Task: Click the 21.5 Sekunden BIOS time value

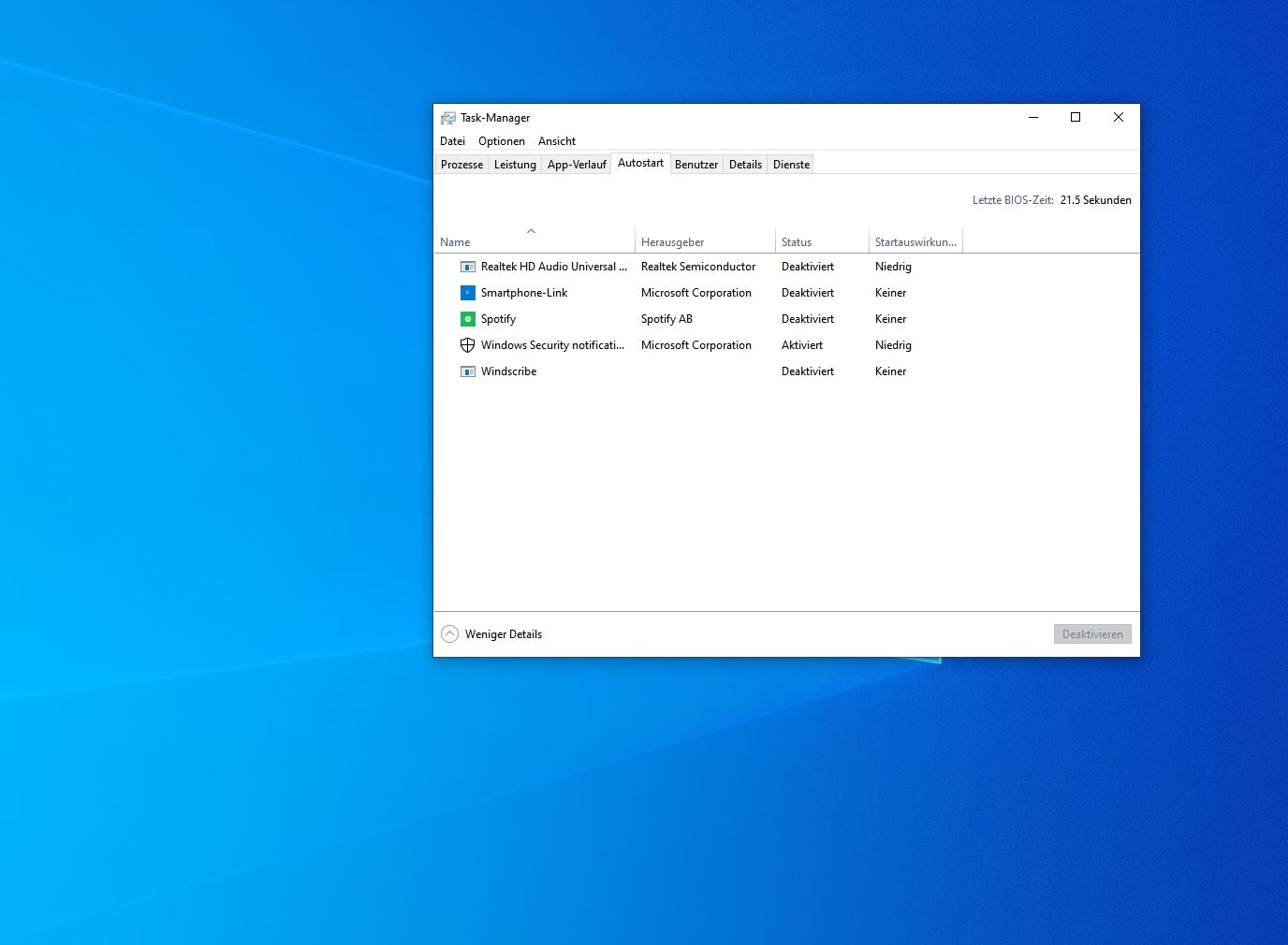Action: coord(1095,200)
